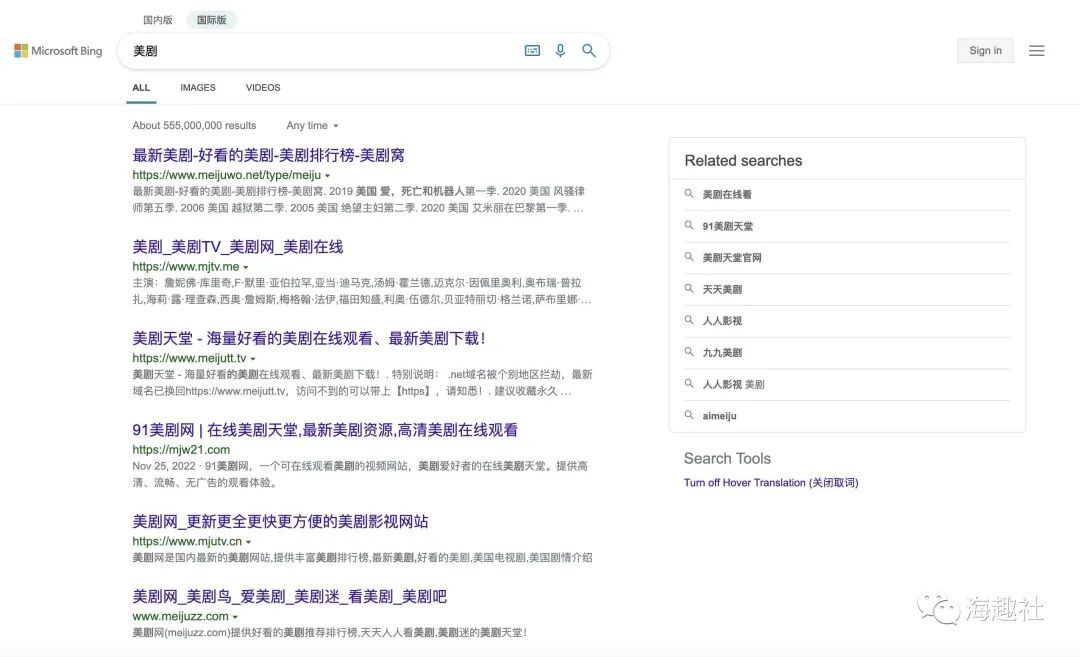
Task: Click the URL https://www.mjutv.cn
Action: click(187, 541)
